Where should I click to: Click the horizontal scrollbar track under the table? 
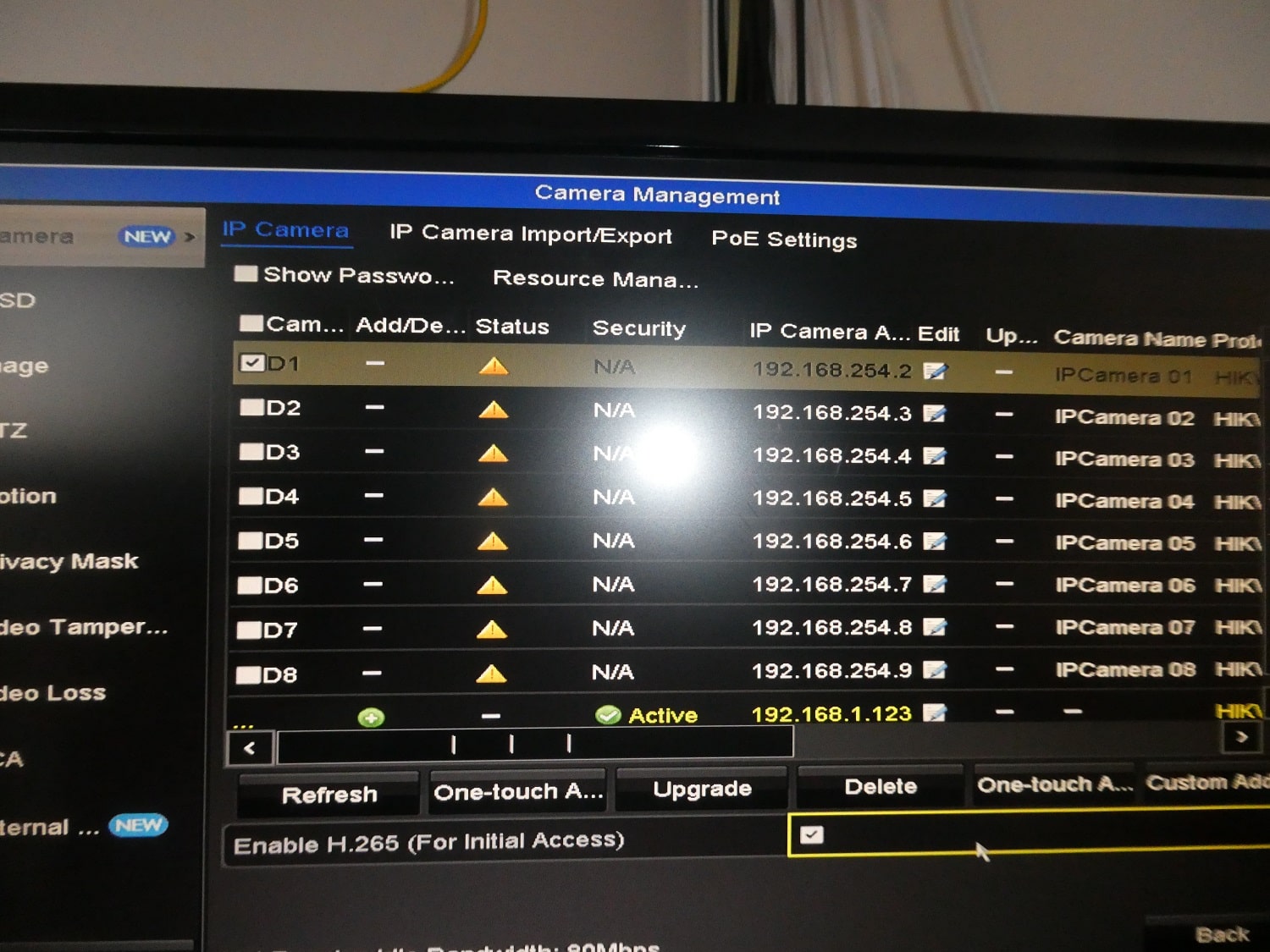(677, 745)
